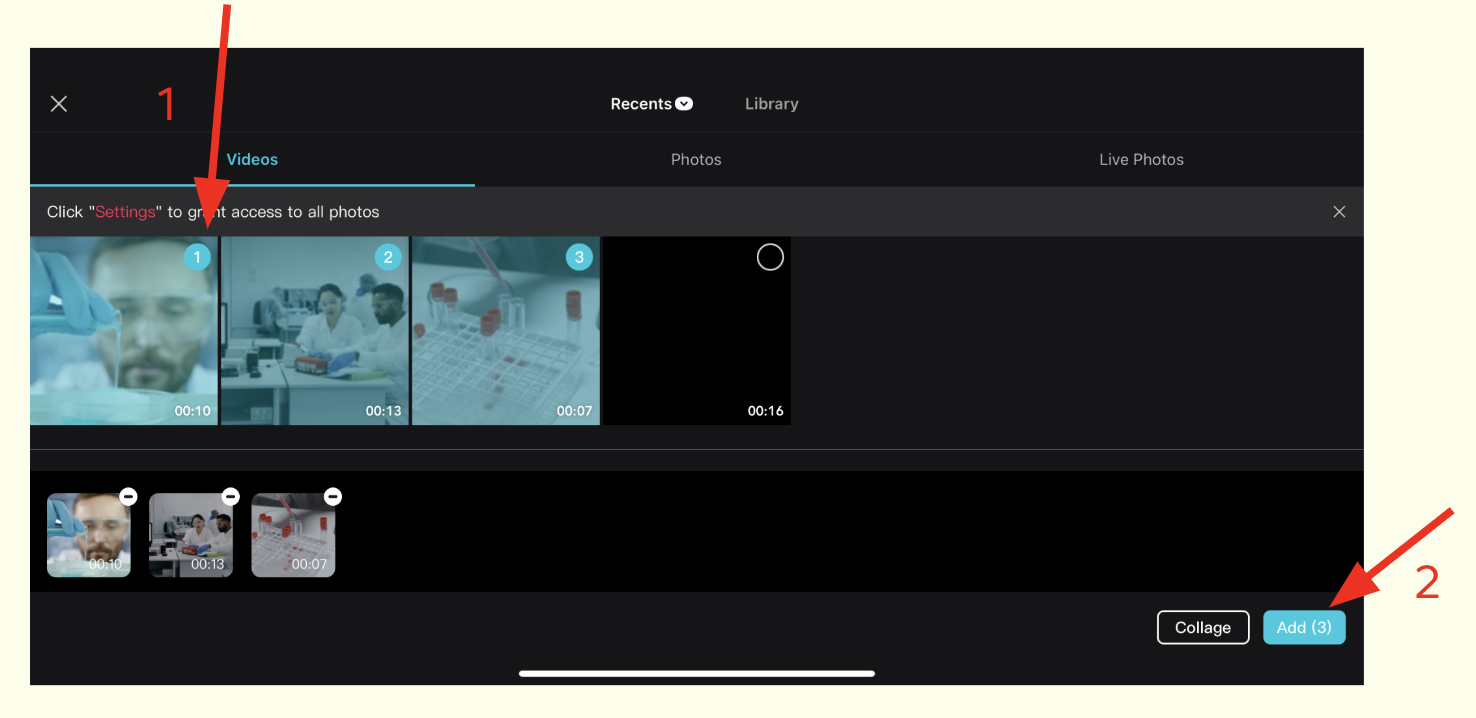The width and height of the screenshot is (1476, 718).
Task: Select the black 00:16 video circle
Action: pyautogui.click(x=770, y=258)
